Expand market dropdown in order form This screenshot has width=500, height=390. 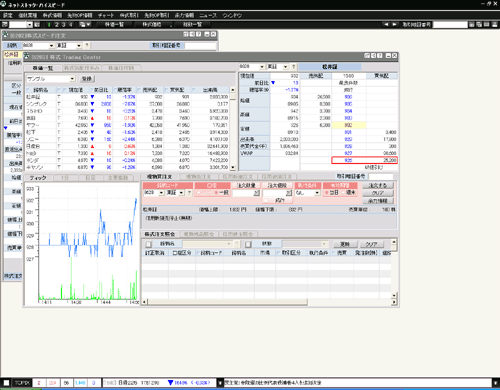coord(181,193)
